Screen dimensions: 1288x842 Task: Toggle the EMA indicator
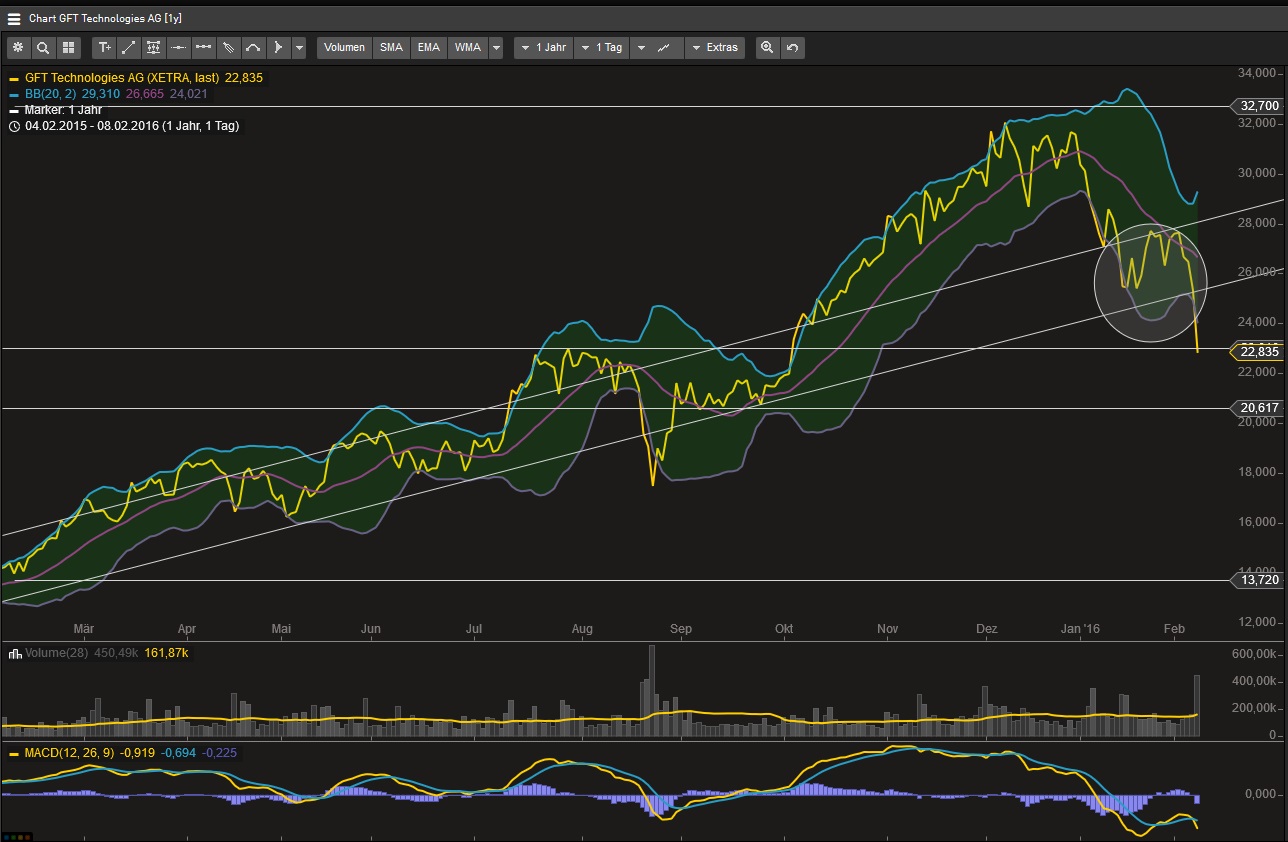point(428,47)
